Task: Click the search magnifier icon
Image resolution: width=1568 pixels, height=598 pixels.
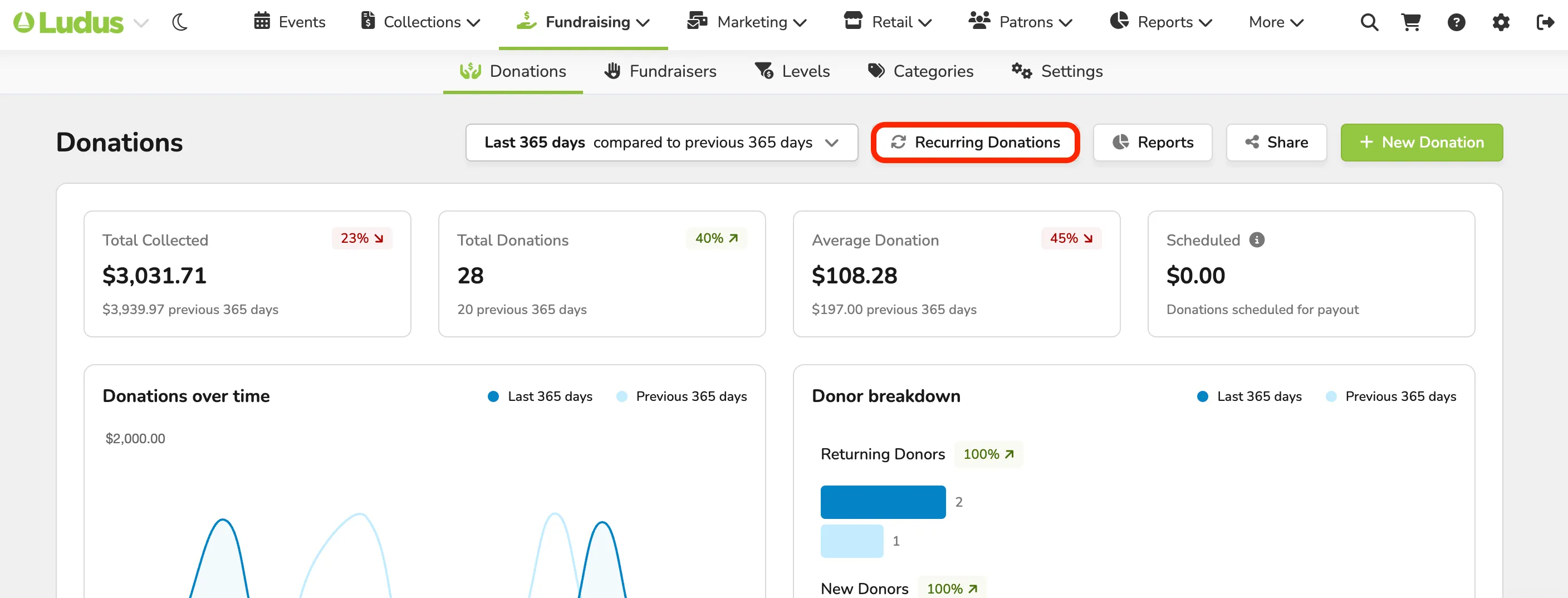Action: [x=1369, y=22]
